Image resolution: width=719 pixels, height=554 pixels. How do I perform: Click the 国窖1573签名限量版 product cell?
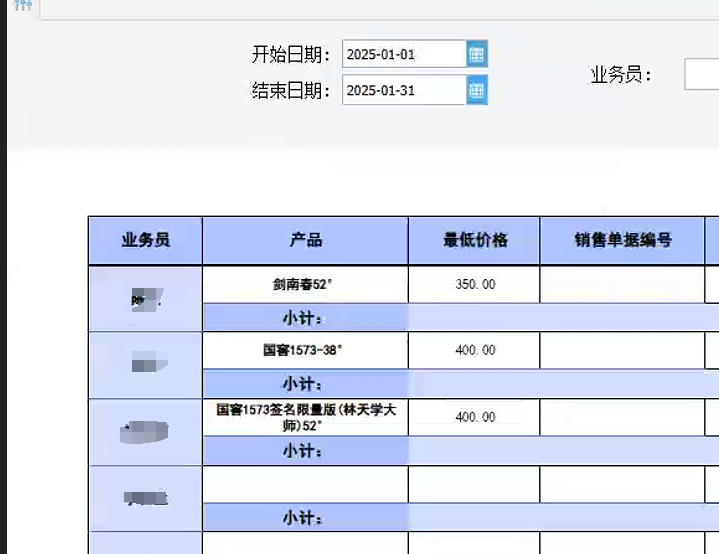pos(305,417)
